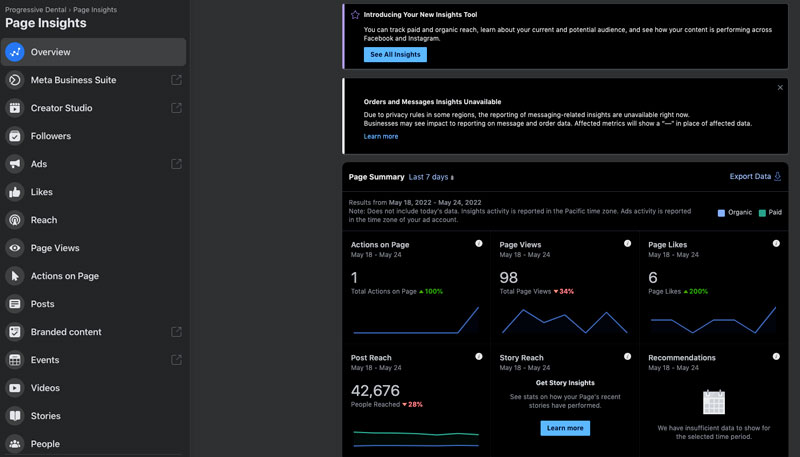Click the Page Views line chart
Image resolution: width=800 pixels, height=457 pixels.
coord(565,321)
